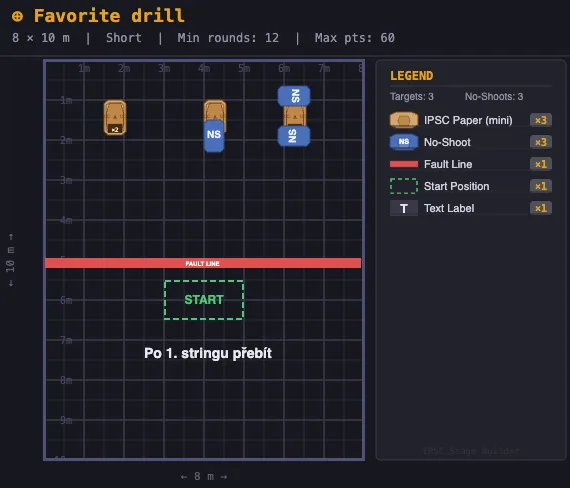
Task: Click the right paper target between two no-shoots
Action: coord(295,116)
